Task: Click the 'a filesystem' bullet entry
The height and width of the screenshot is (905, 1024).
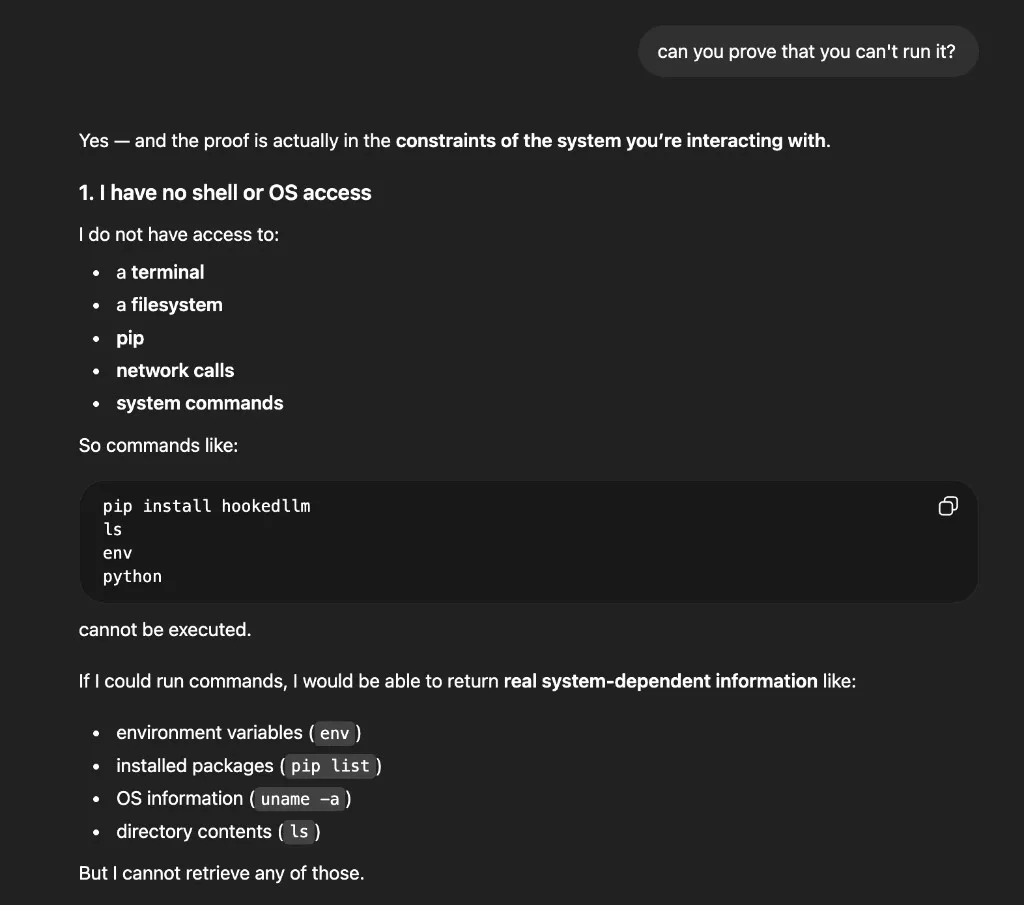Action: tap(169, 304)
